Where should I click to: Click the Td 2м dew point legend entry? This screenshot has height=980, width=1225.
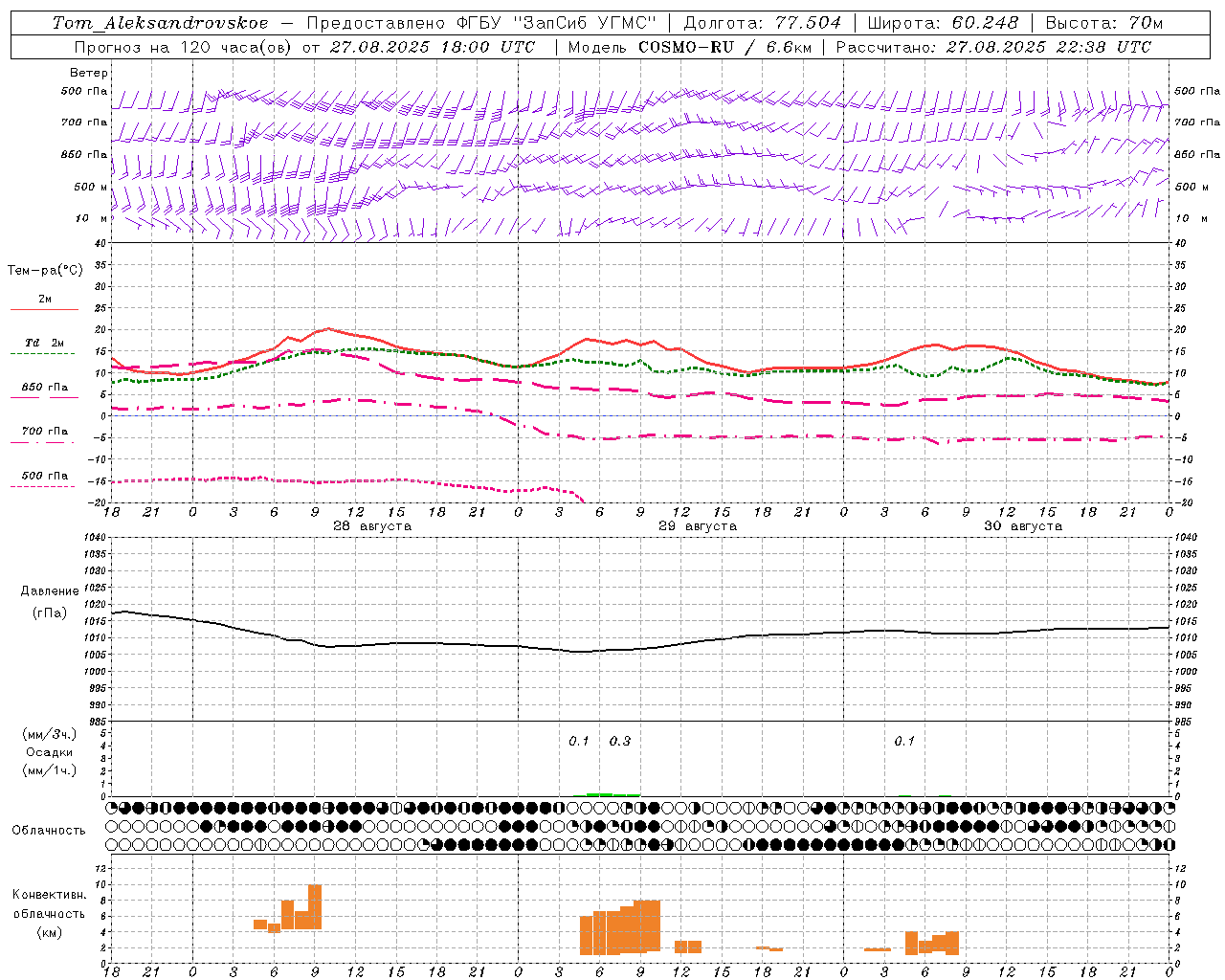(44, 346)
